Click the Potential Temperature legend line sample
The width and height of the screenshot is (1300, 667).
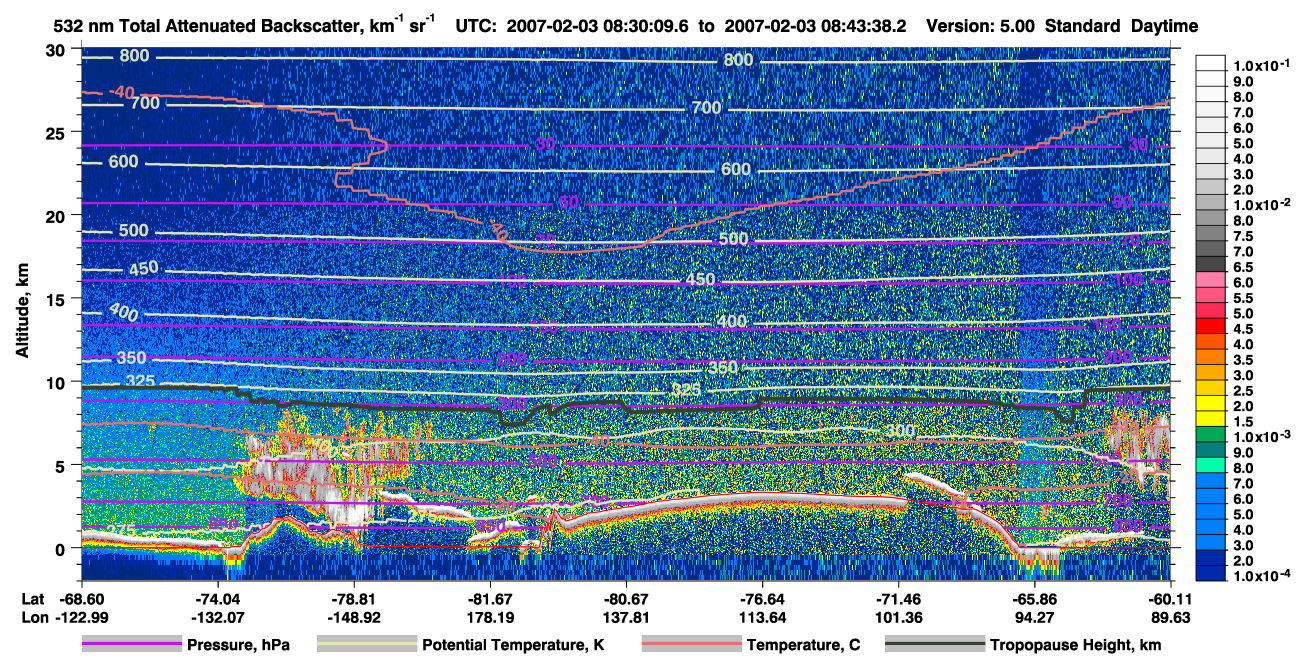[x=366, y=645]
